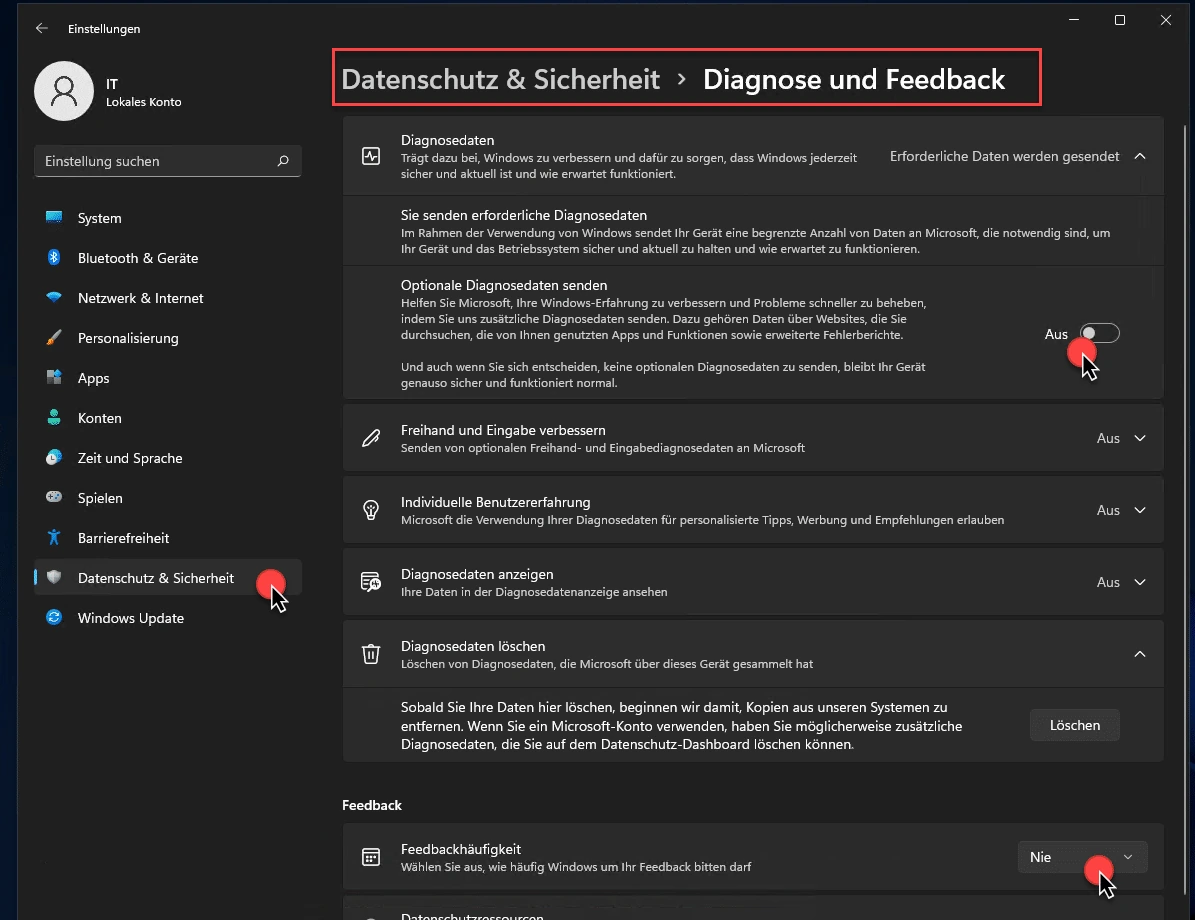Select Konten in the sidebar

pos(168,418)
